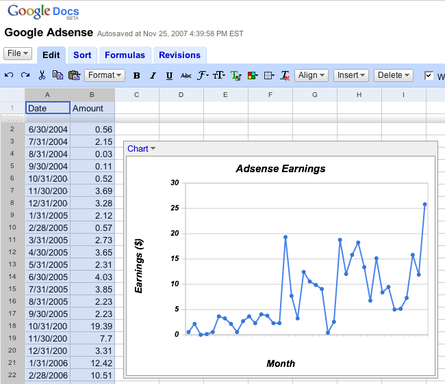Select cell with 2/28/2006
This screenshot has height=384, width=445.
coord(48,375)
